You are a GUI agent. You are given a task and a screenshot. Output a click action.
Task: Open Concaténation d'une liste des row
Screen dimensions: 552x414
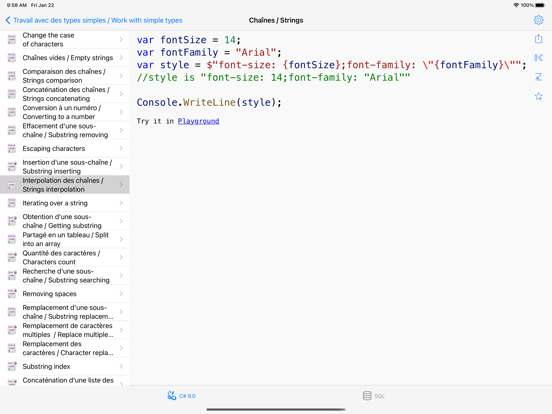(x=65, y=381)
